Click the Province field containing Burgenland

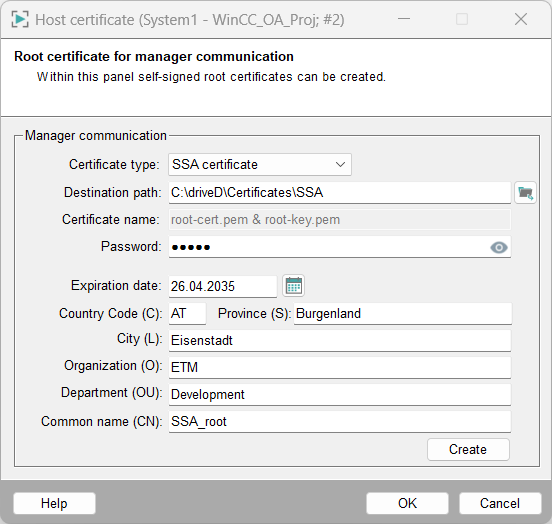pyautogui.click(x=403, y=313)
